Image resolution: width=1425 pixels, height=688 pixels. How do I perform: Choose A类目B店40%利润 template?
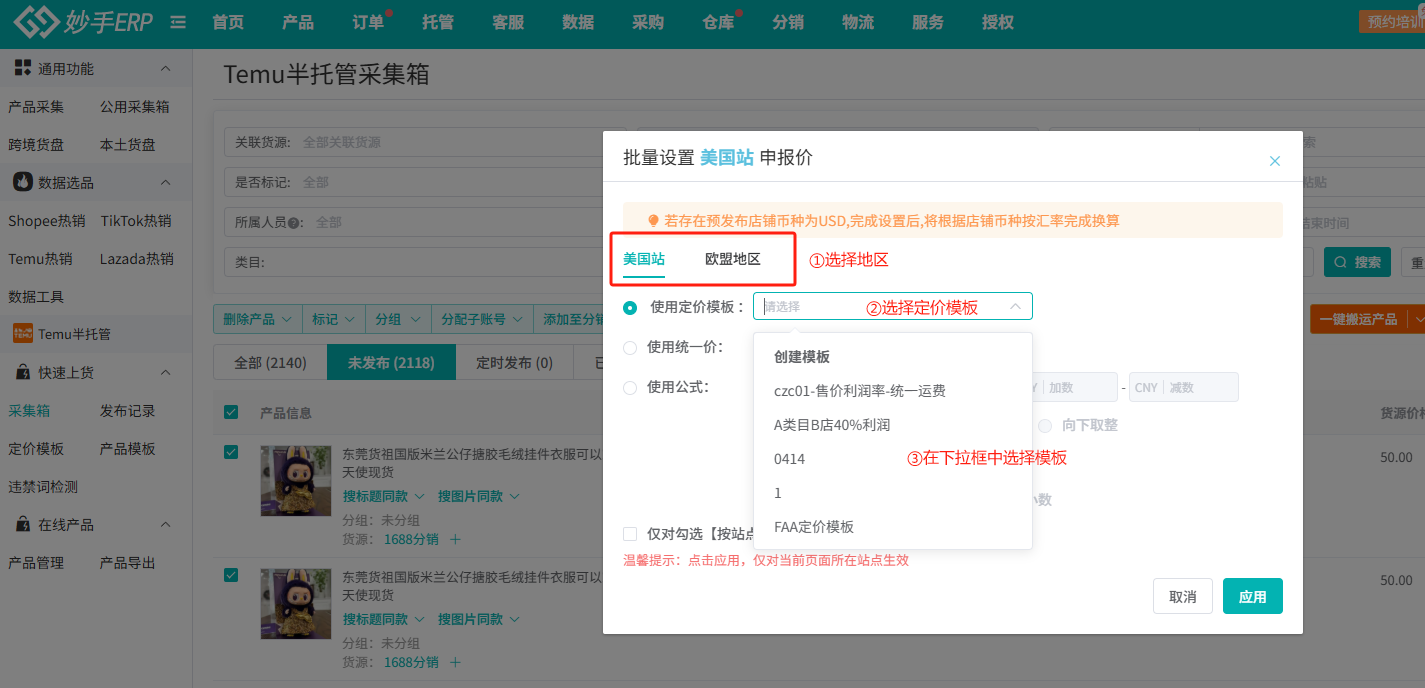(892, 425)
